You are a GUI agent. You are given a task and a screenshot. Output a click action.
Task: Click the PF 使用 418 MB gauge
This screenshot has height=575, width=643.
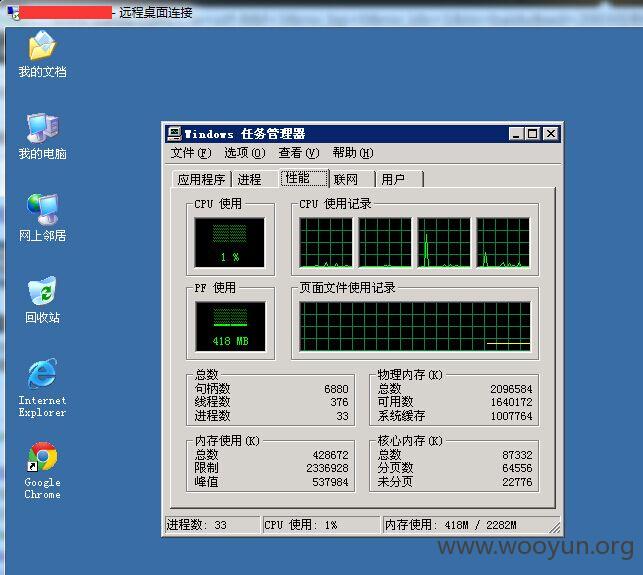tap(230, 326)
